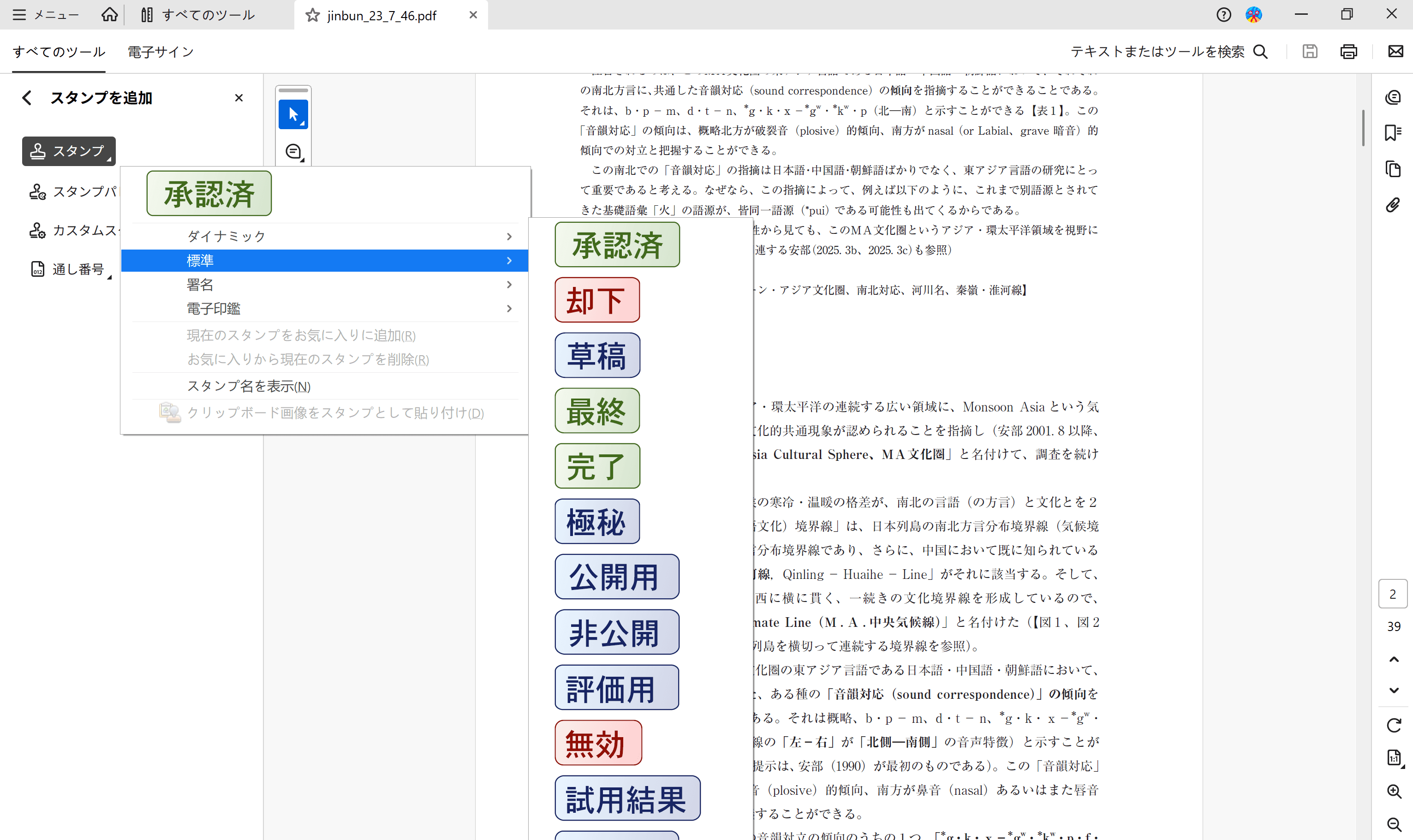
Task: Open the Attachments panel
Action: [1393, 205]
